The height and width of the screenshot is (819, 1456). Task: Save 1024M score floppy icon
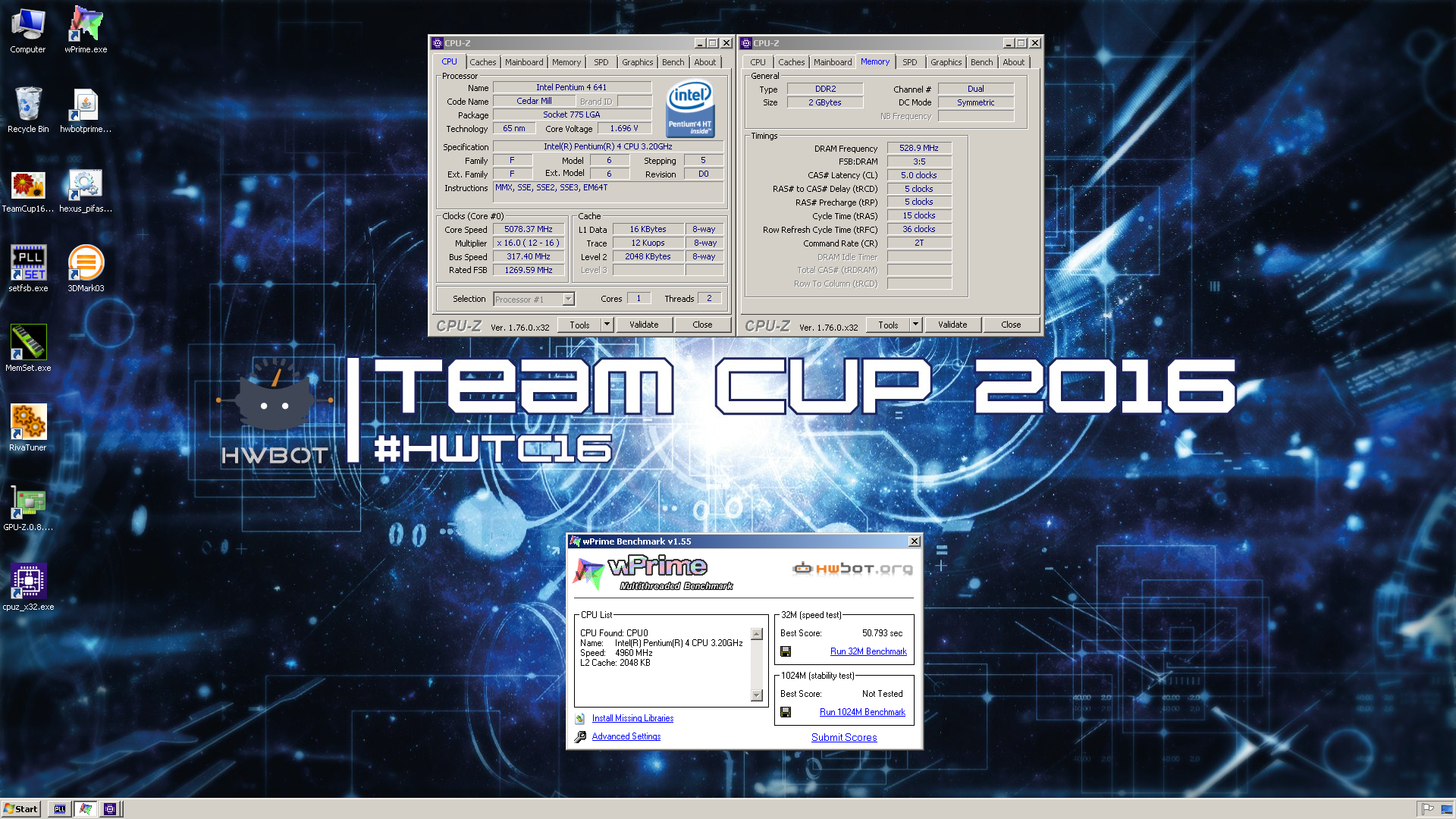click(786, 712)
